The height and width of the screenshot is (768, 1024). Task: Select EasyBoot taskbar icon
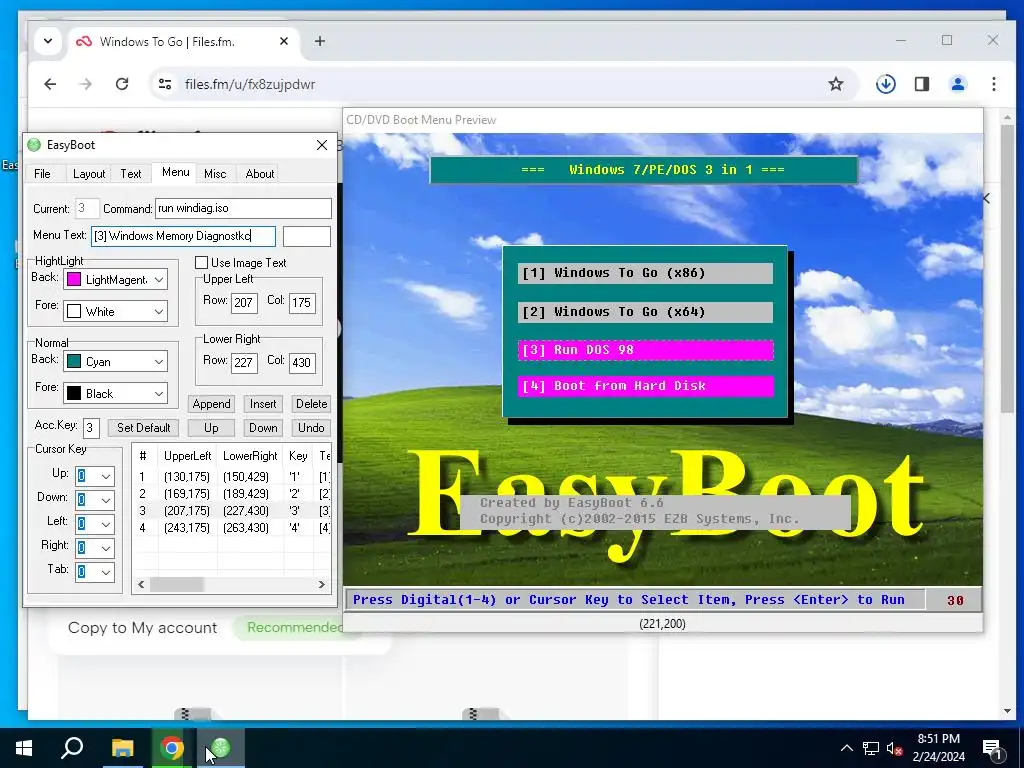(x=221, y=748)
